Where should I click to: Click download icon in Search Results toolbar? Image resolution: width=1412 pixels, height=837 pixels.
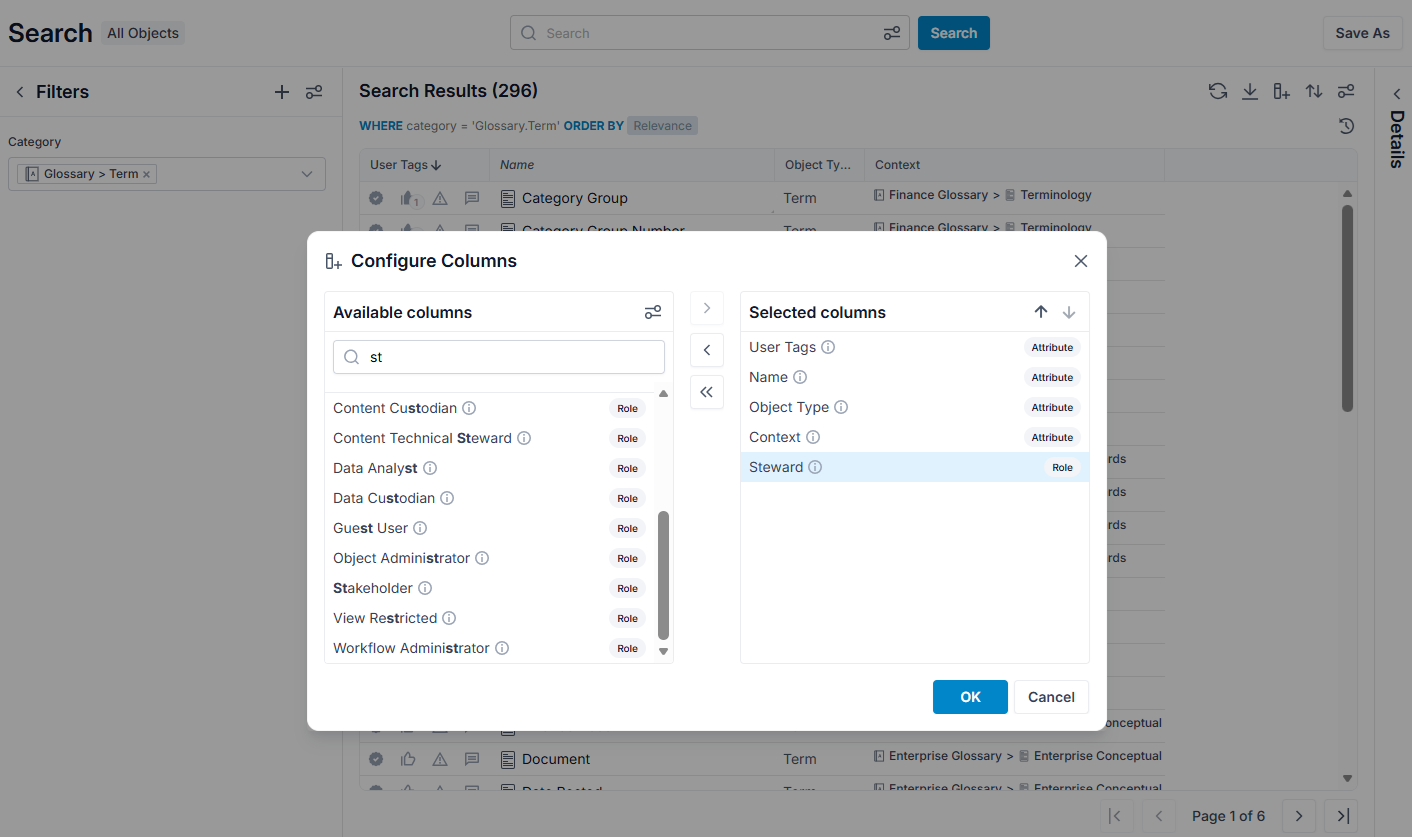point(1250,91)
